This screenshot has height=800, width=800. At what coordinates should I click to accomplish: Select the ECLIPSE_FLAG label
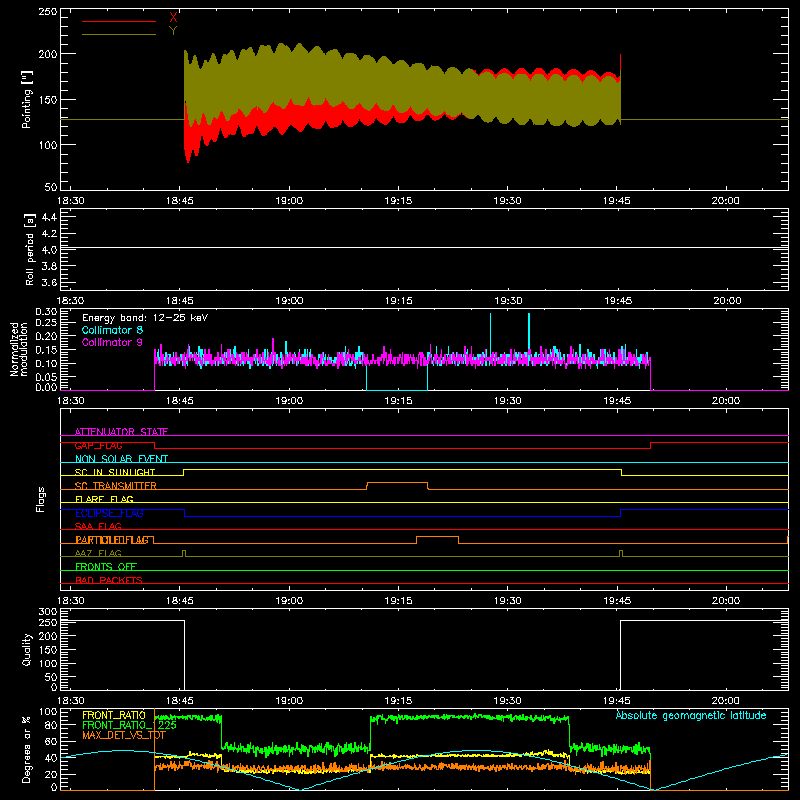coord(109,513)
